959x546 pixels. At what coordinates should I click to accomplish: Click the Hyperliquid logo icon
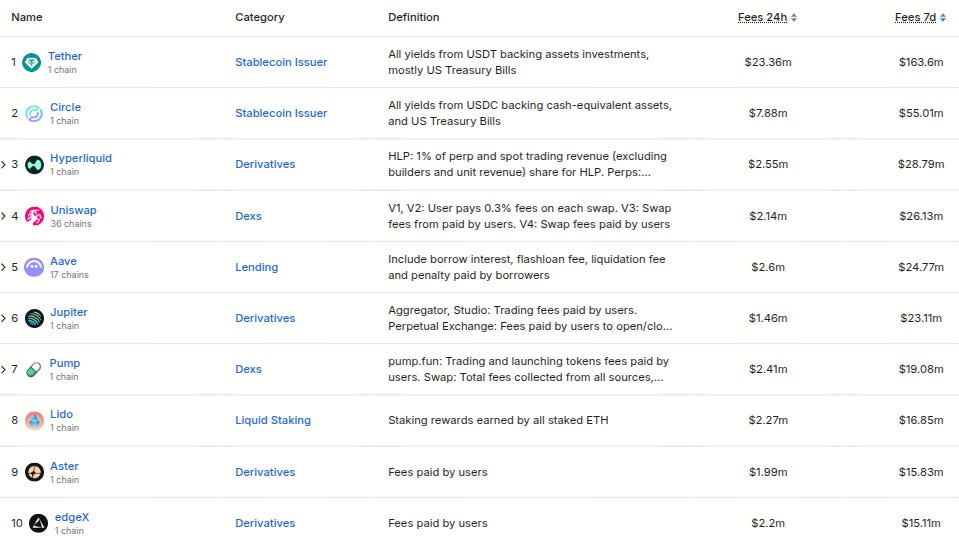[34, 164]
